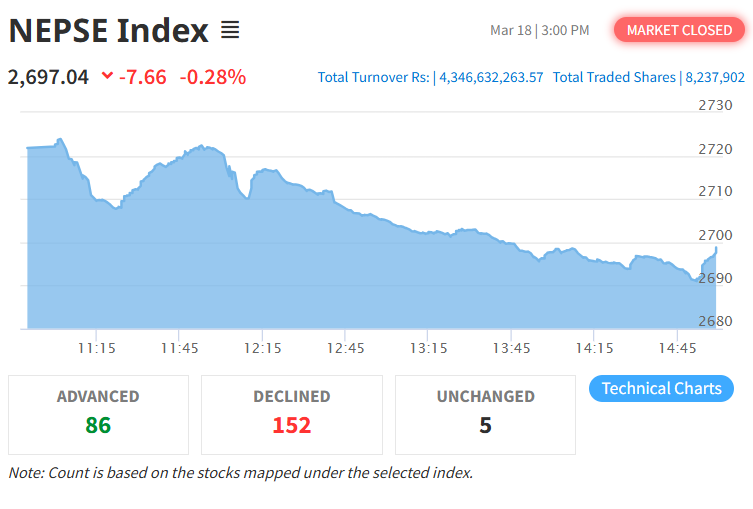Click the Mar 18 3:00 PM timestamp
The image size is (753, 509).
click(x=539, y=30)
